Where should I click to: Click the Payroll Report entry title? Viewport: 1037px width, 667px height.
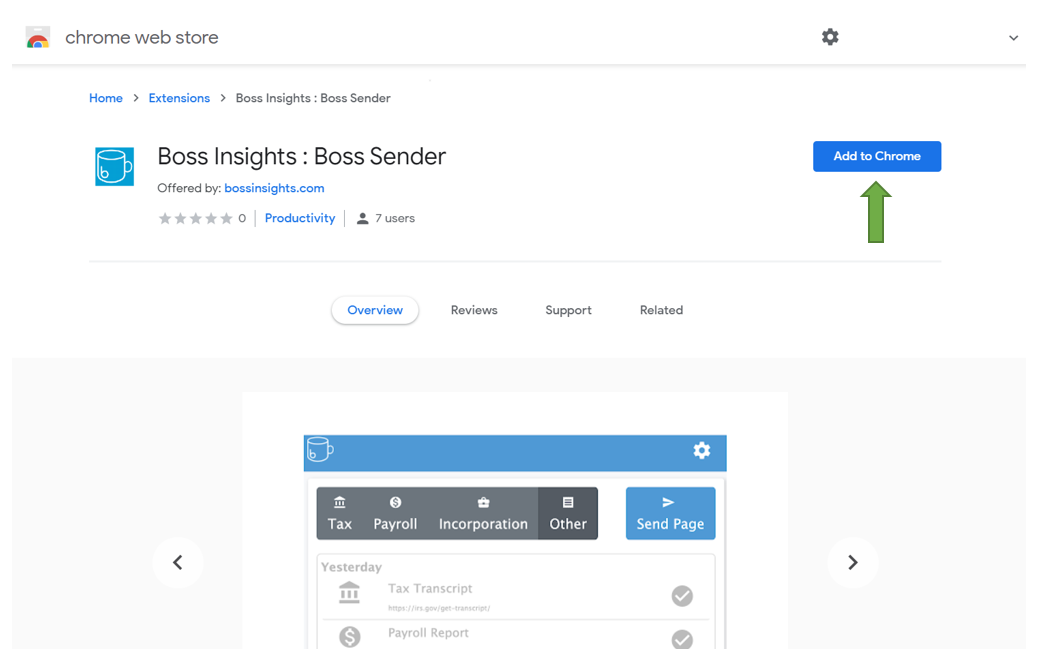(x=428, y=633)
